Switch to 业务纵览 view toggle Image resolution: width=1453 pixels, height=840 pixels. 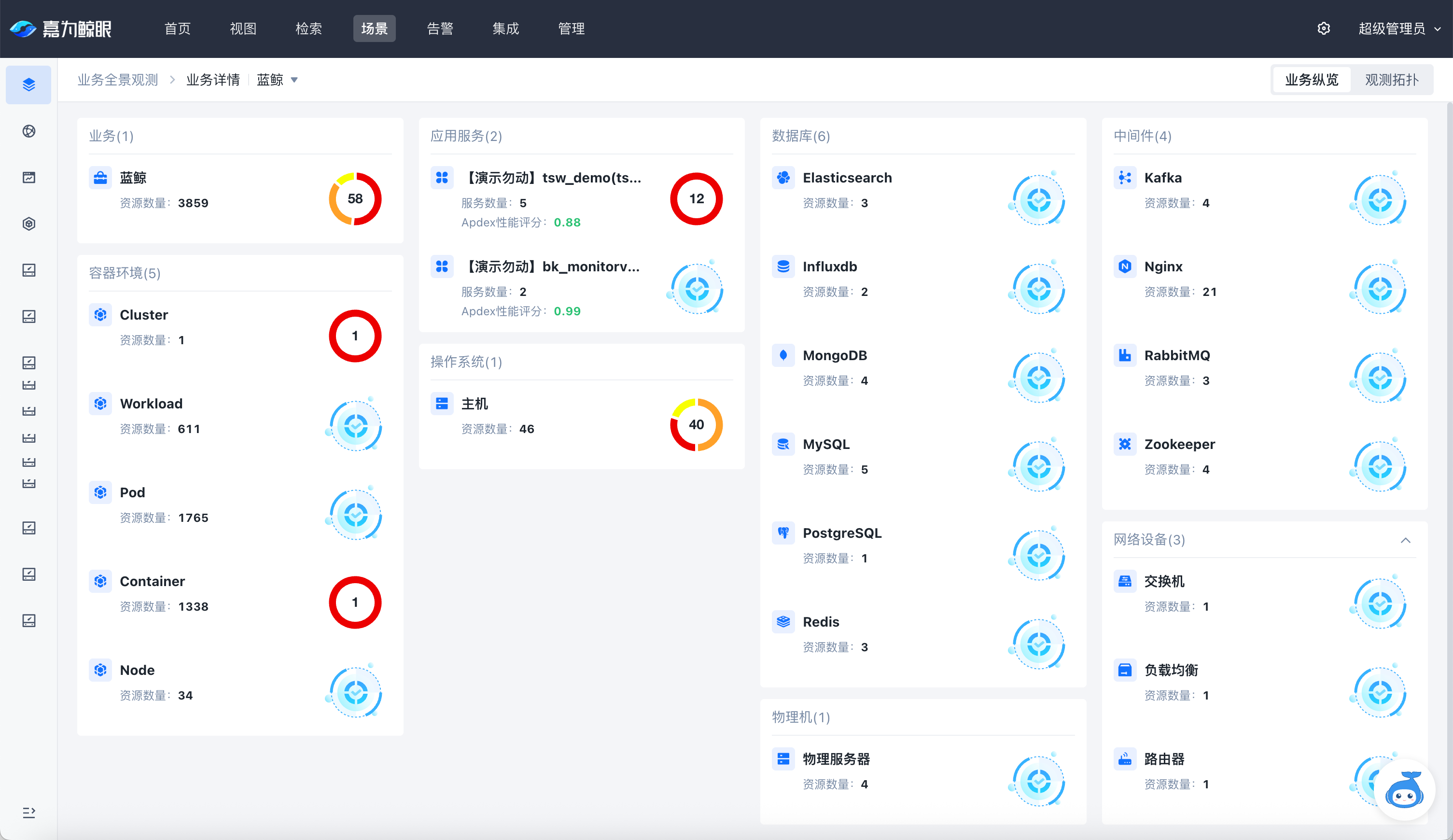[1311, 80]
